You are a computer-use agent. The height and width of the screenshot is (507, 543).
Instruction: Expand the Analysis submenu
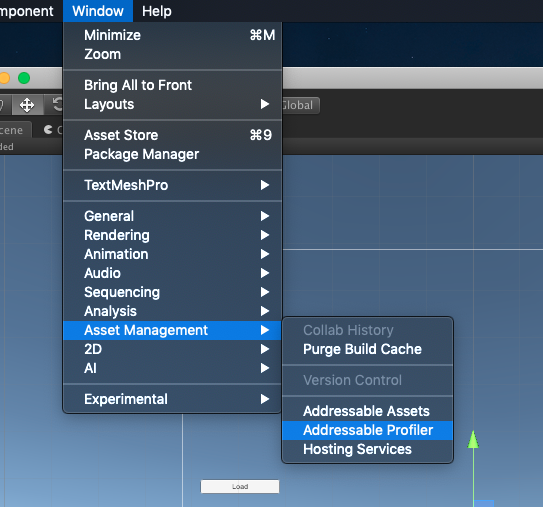[172, 311]
